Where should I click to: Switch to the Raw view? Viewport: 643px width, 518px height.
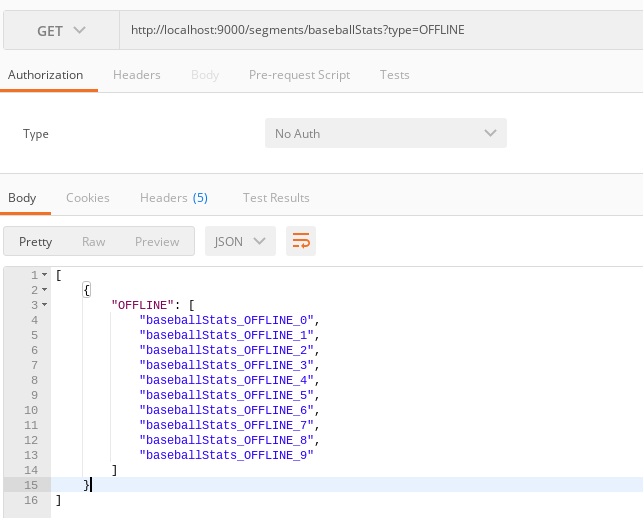[93, 242]
